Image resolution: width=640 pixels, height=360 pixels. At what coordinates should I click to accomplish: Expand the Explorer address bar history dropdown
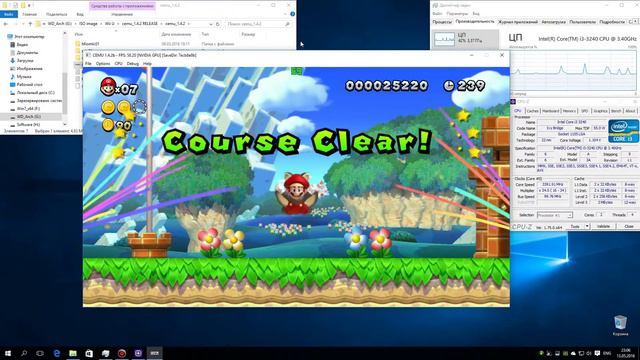click(x=211, y=24)
